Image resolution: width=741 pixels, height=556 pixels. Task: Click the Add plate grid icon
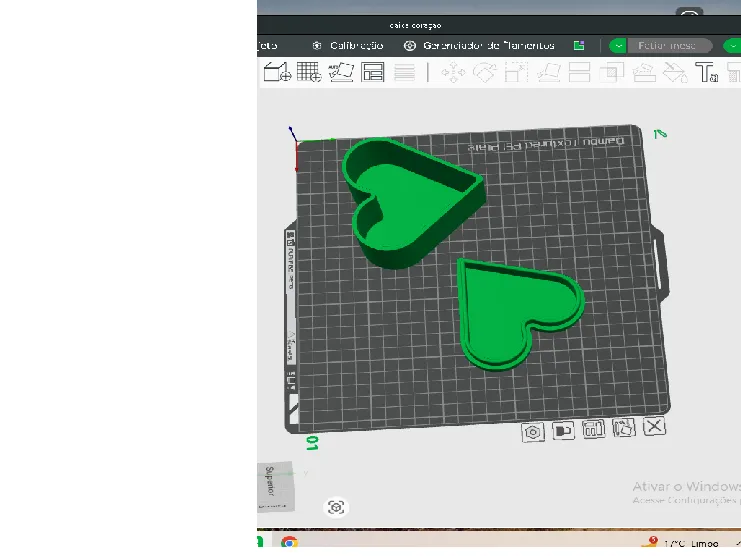309,72
